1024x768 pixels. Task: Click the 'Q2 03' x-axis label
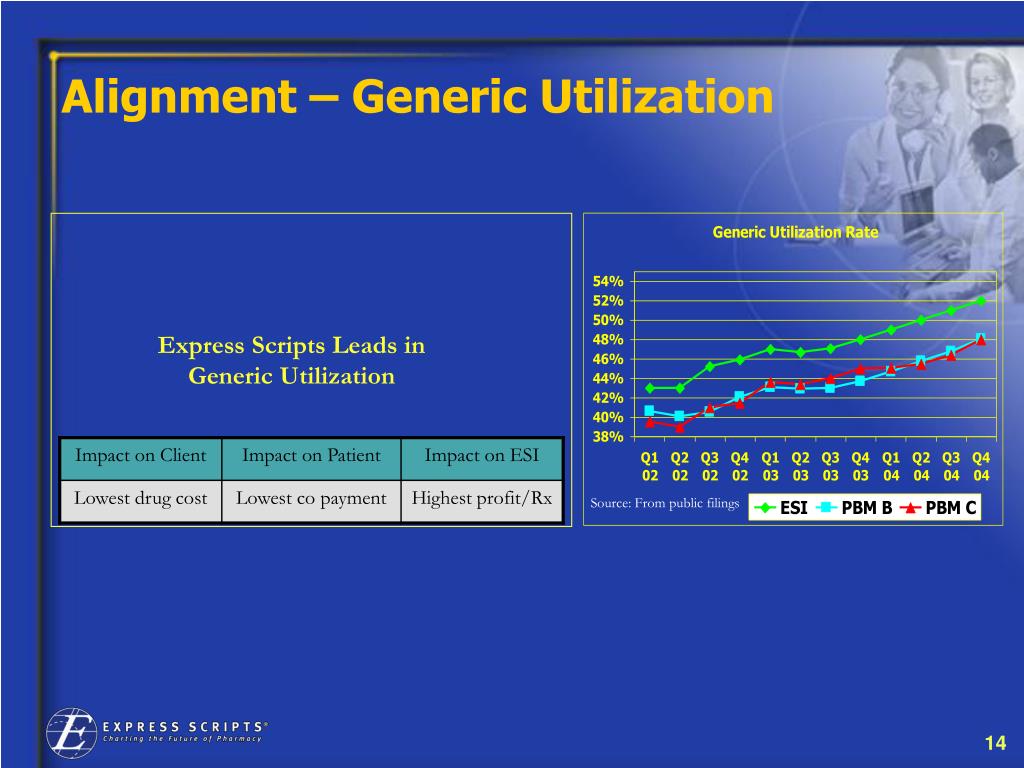click(801, 466)
